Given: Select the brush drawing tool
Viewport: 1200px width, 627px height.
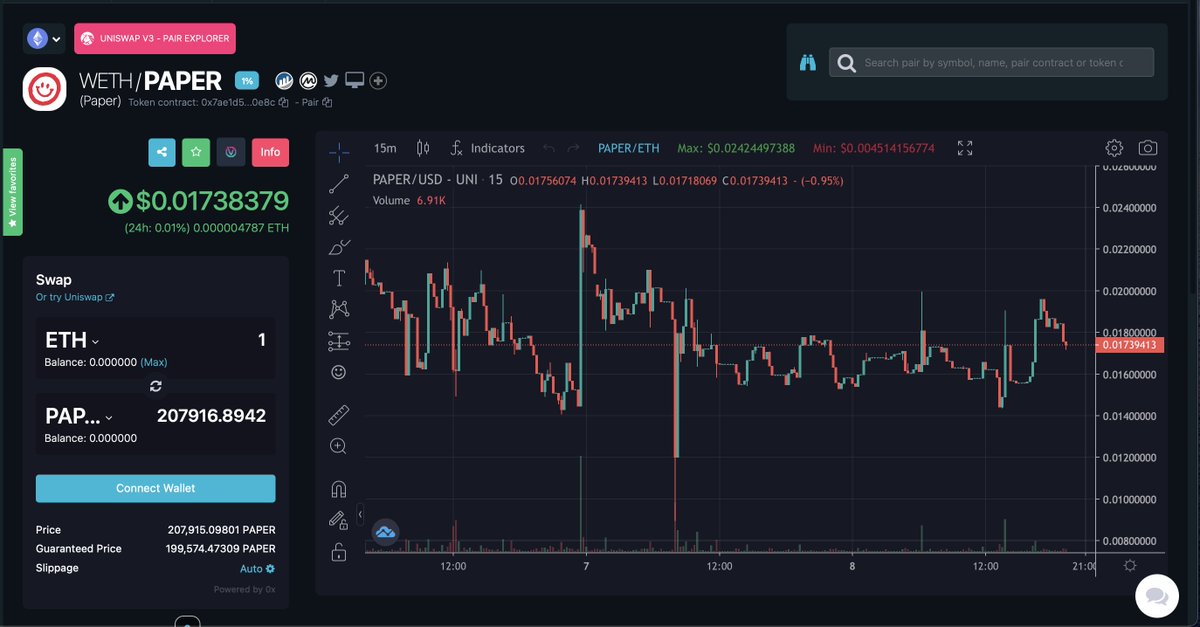Looking at the screenshot, I should [x=339, y=246].
